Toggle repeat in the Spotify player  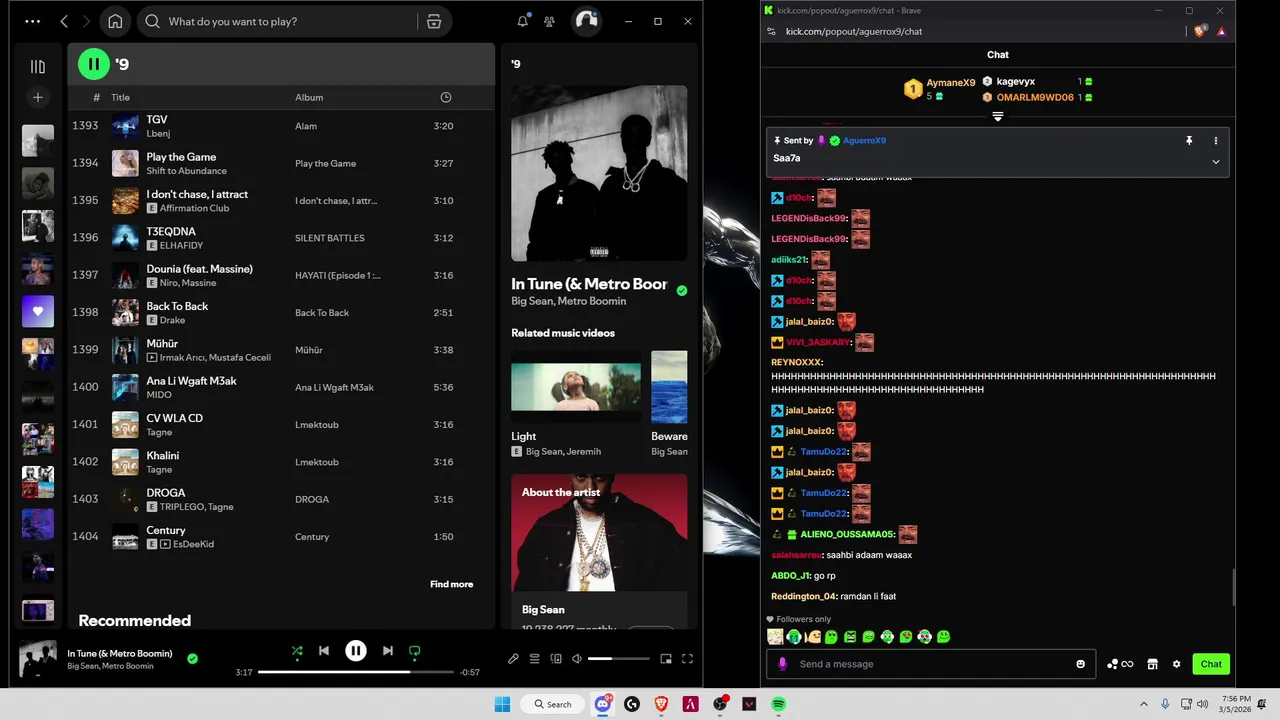point(414,651)
